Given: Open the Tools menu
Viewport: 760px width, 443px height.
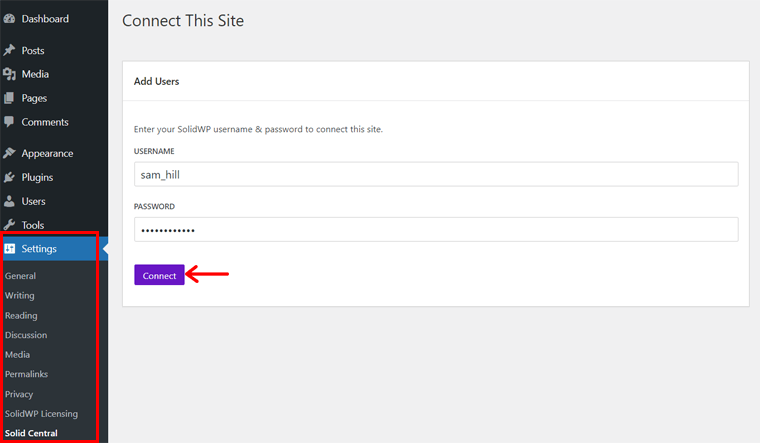Looking at the screenshot, I should 33,225.
